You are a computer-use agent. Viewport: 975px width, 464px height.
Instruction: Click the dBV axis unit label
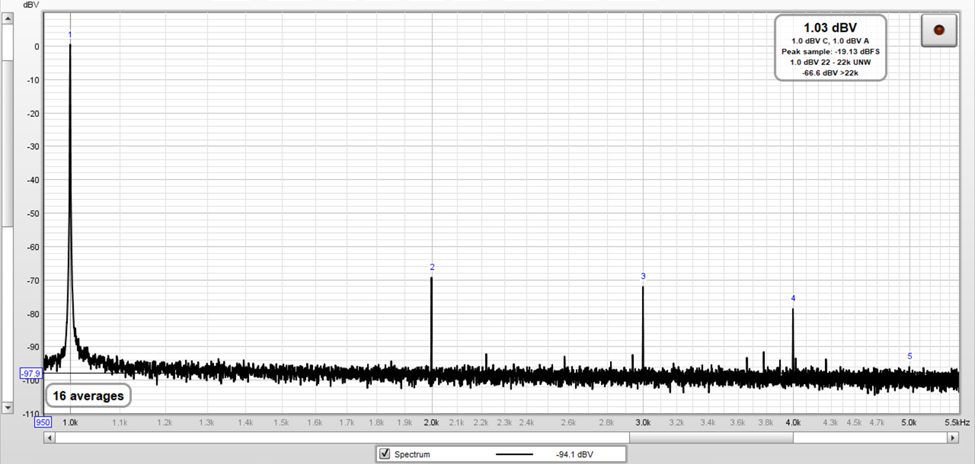[30, 6]
